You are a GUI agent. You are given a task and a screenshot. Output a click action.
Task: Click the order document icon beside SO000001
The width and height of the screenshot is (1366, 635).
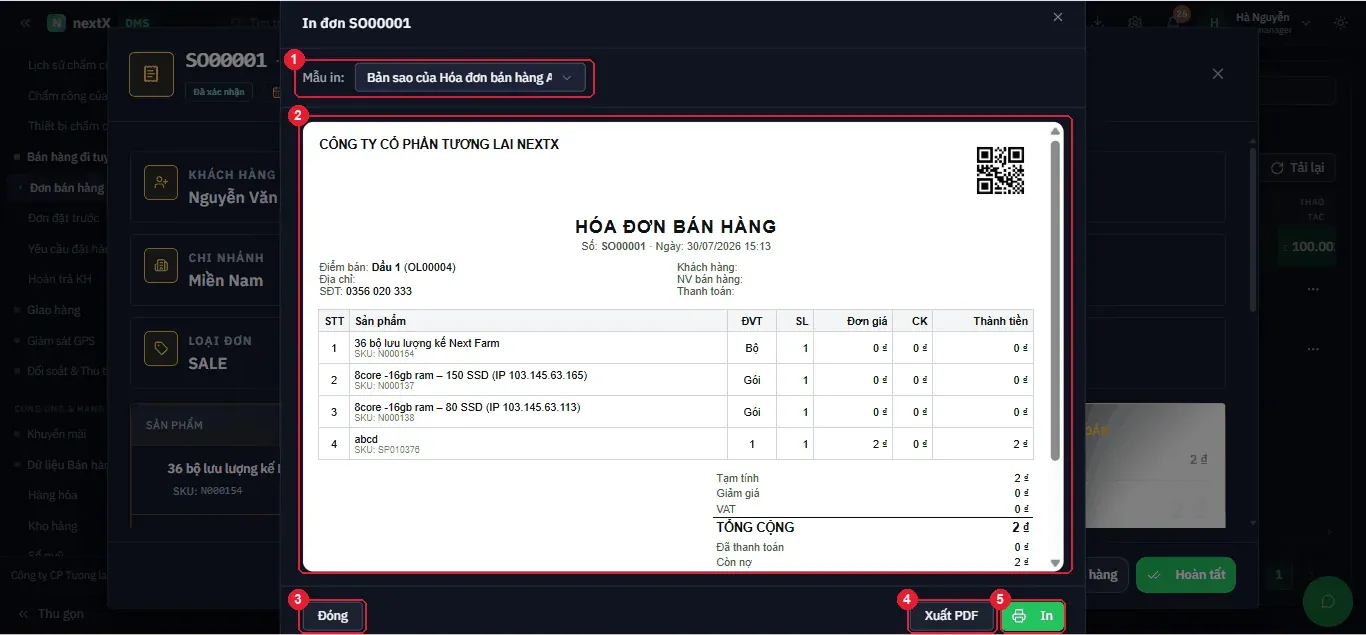(x=151, y=74)
